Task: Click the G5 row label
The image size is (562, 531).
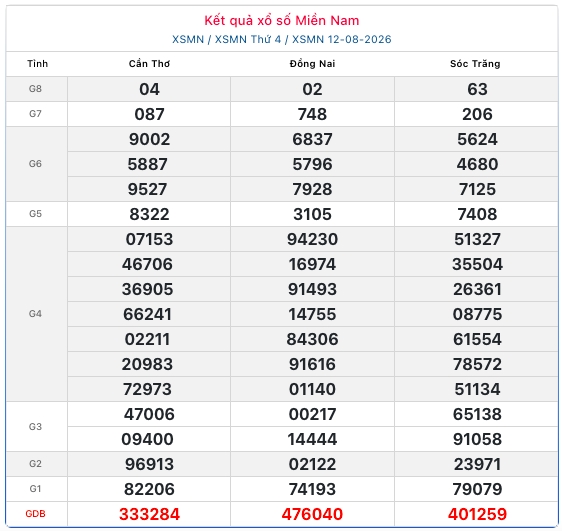Action: [35, 214]
